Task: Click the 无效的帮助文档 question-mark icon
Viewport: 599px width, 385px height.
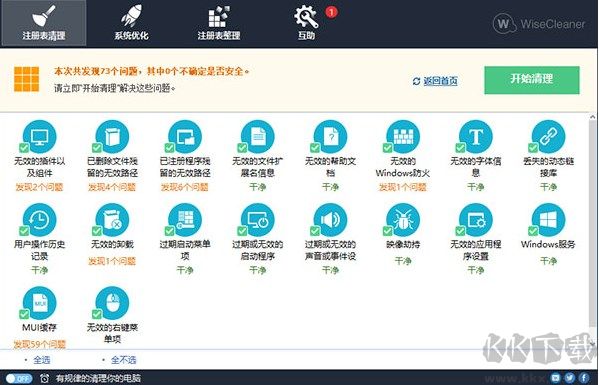Action: (x=330, y=137)
